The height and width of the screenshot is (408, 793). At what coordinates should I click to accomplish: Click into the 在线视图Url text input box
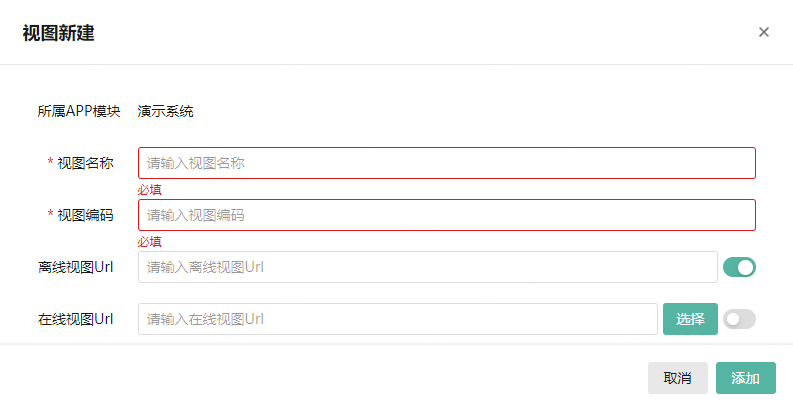(x=397, y=319)
